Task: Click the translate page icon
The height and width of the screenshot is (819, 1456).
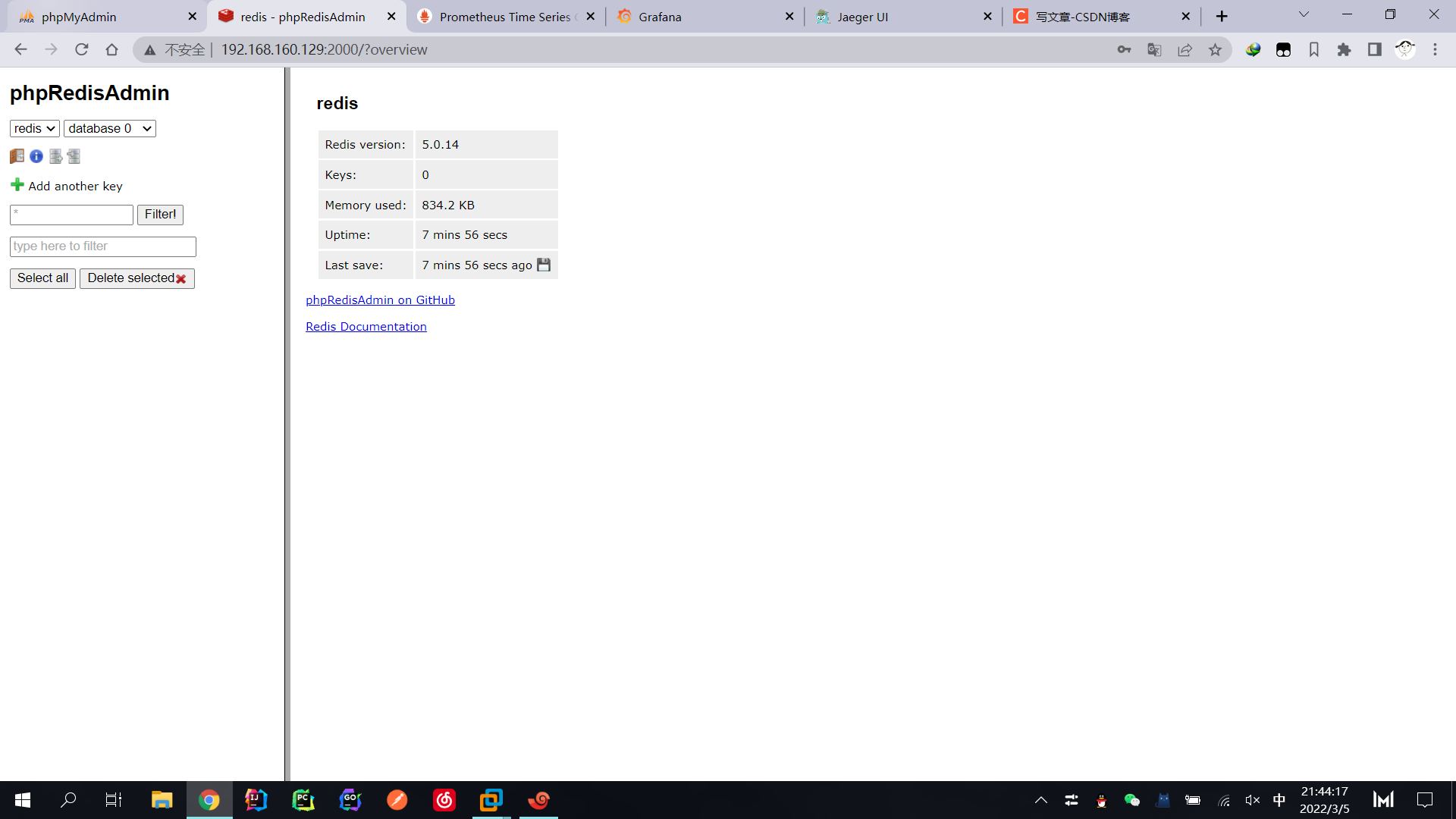Action: click(1154, 50)
